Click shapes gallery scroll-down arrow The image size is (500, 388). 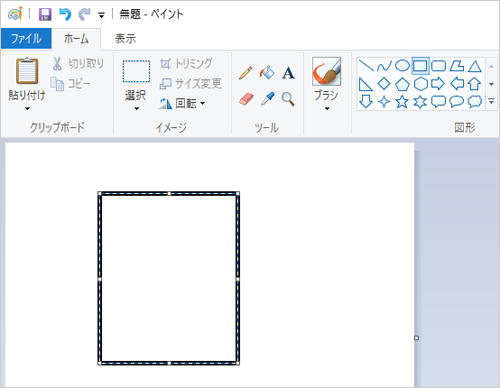point(491,84)
